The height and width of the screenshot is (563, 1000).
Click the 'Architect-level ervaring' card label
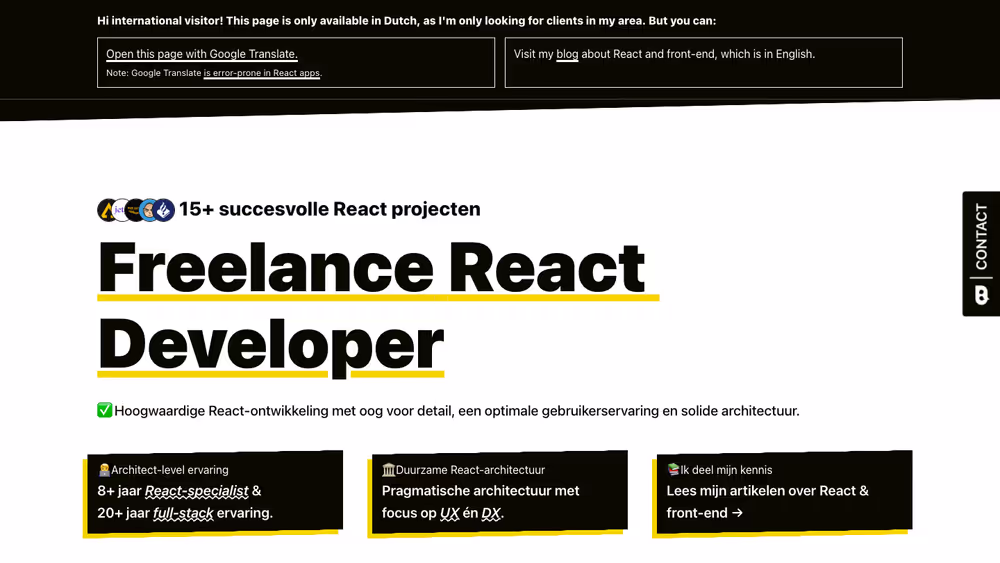(170, 470)
